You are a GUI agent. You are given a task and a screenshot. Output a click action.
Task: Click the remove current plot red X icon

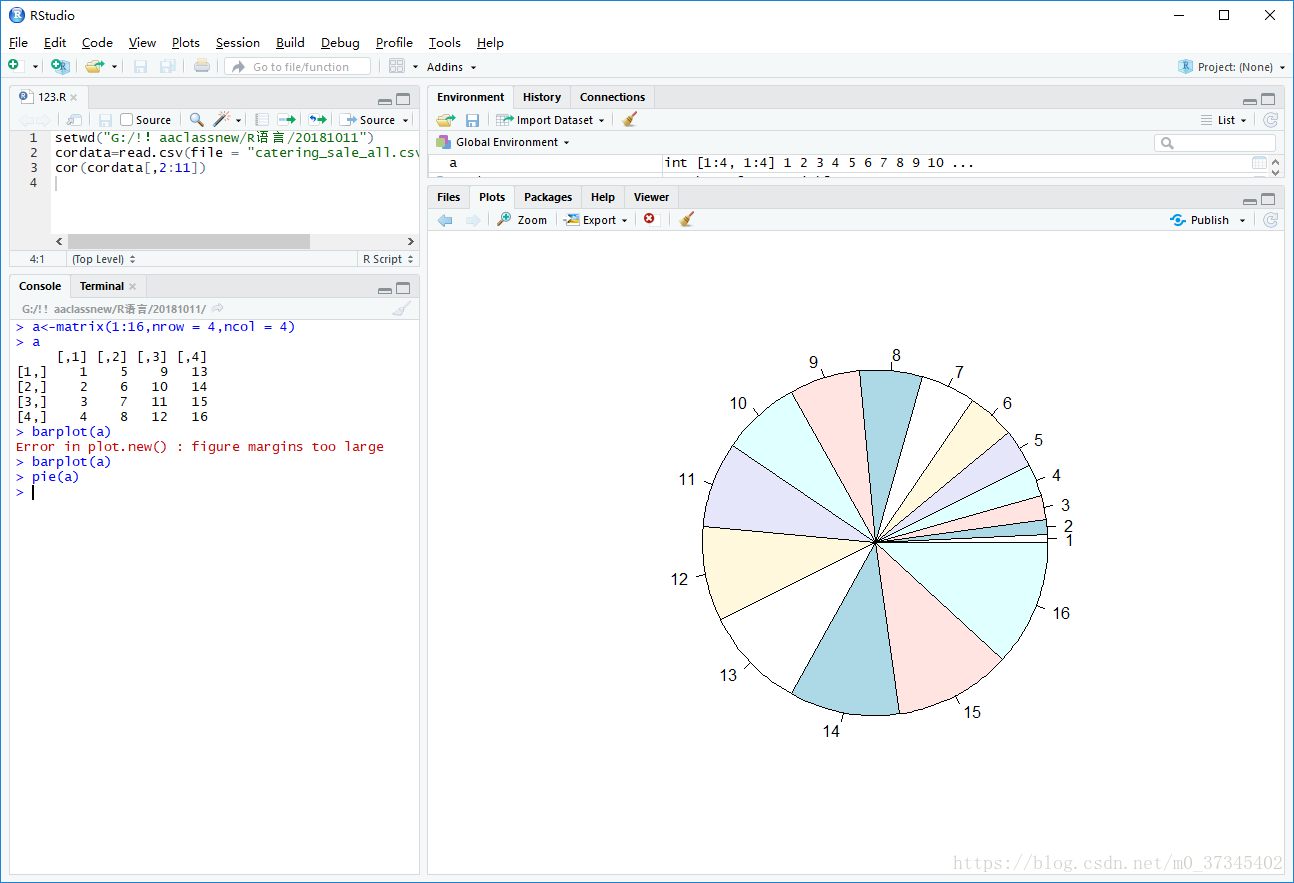pyautogui.click(x=650, y=219)
